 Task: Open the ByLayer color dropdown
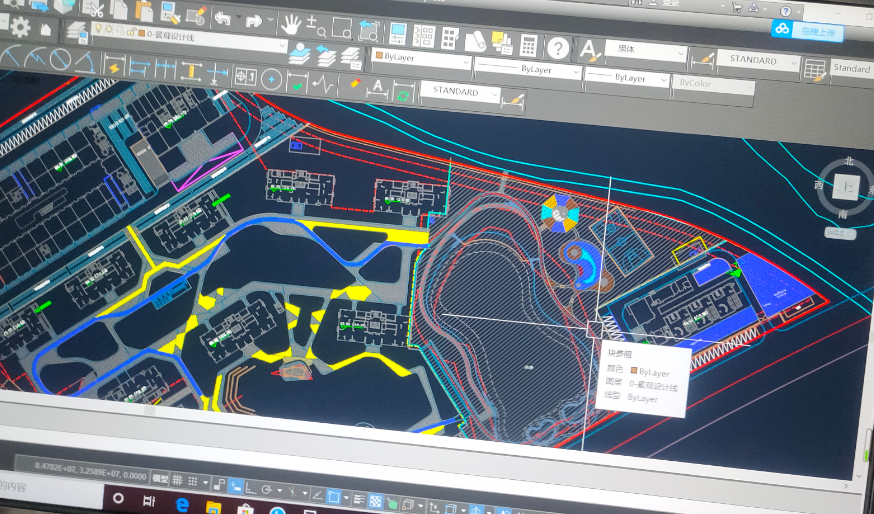coord(421,59)
